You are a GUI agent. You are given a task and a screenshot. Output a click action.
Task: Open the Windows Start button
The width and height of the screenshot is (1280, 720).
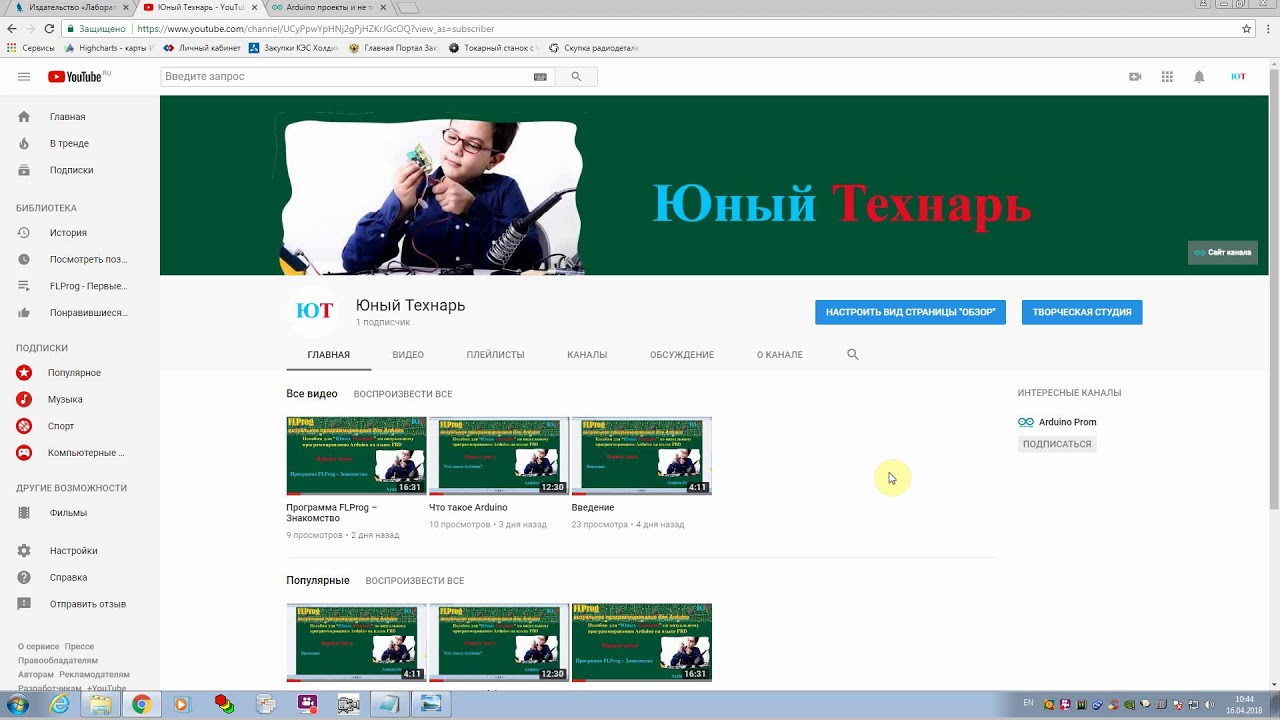pos(18,705)
